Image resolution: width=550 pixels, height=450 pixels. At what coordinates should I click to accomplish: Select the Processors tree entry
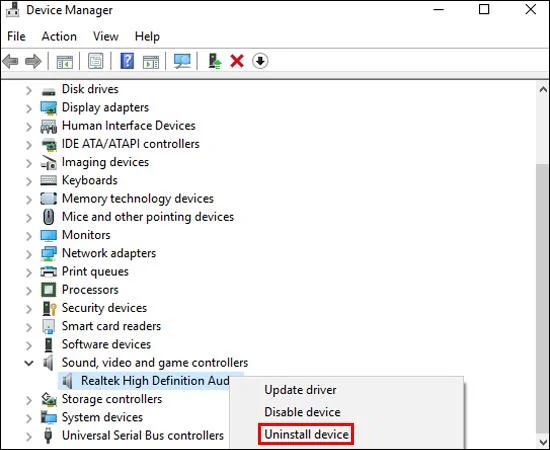click(x=90, y=290)
